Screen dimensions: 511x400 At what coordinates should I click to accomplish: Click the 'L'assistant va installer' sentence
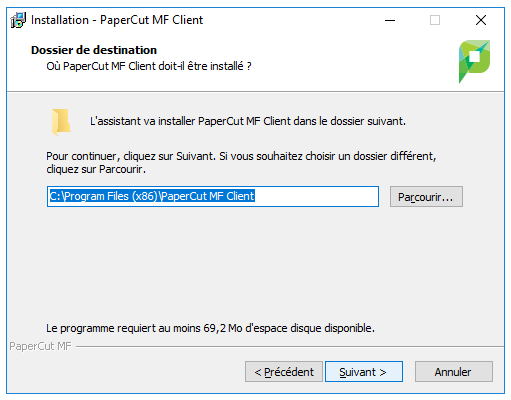(x=248, y=121)
